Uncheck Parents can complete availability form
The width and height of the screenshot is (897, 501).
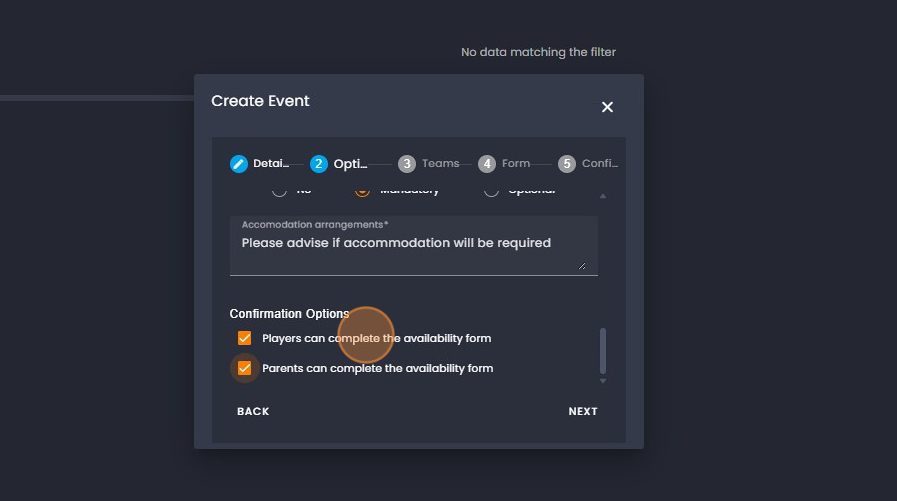244,368
